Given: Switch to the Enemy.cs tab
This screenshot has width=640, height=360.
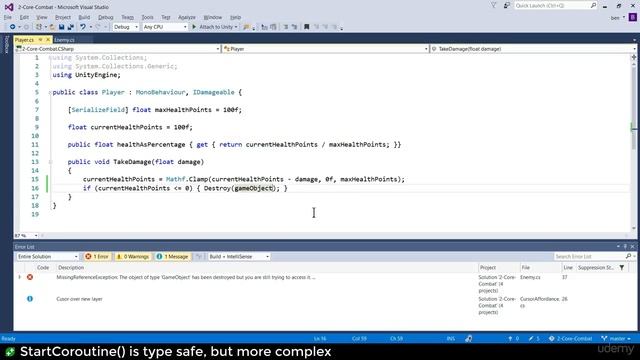Looking at the screenshot, I should click(64, 40).
